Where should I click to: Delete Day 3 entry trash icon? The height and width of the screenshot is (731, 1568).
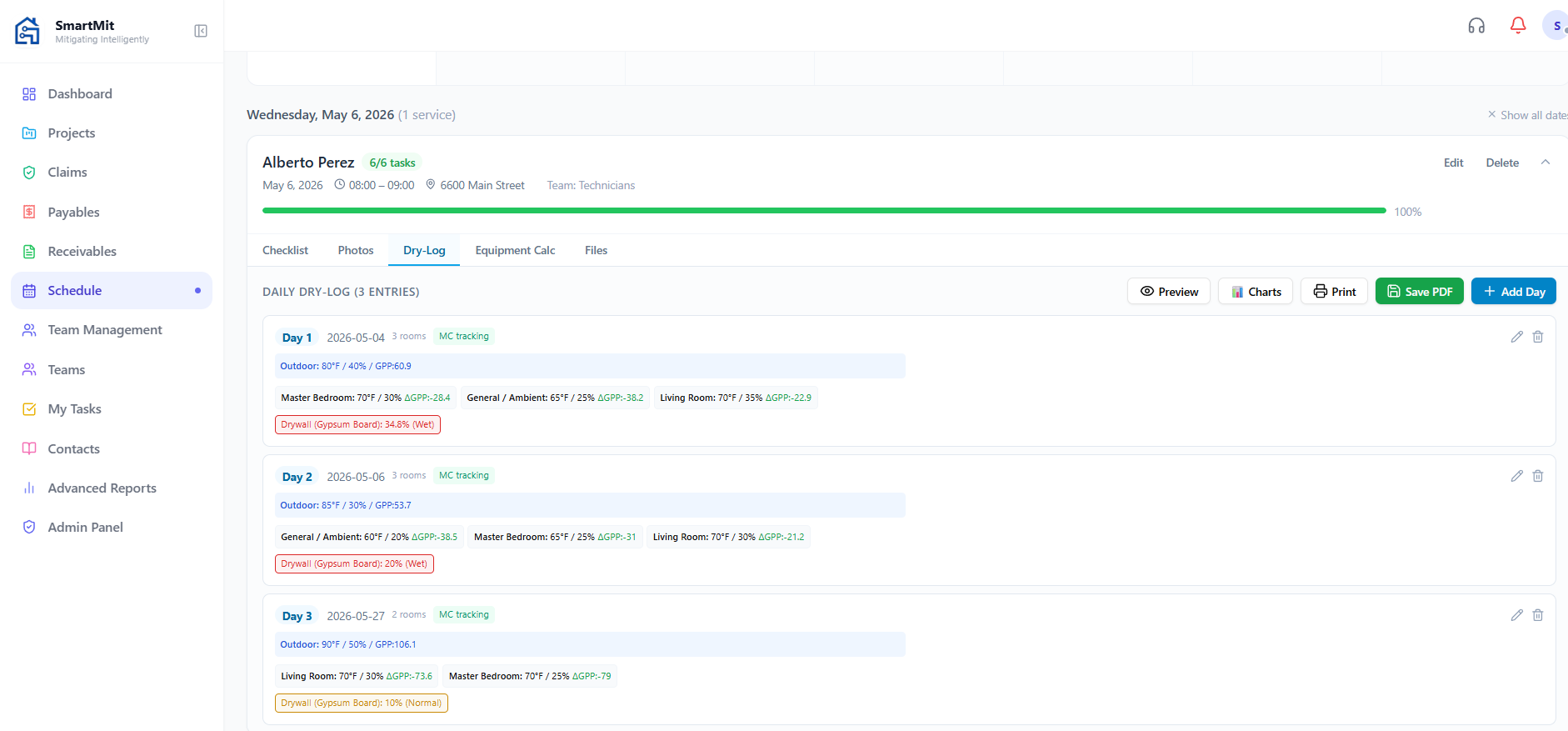click(x=1538, y=615)
